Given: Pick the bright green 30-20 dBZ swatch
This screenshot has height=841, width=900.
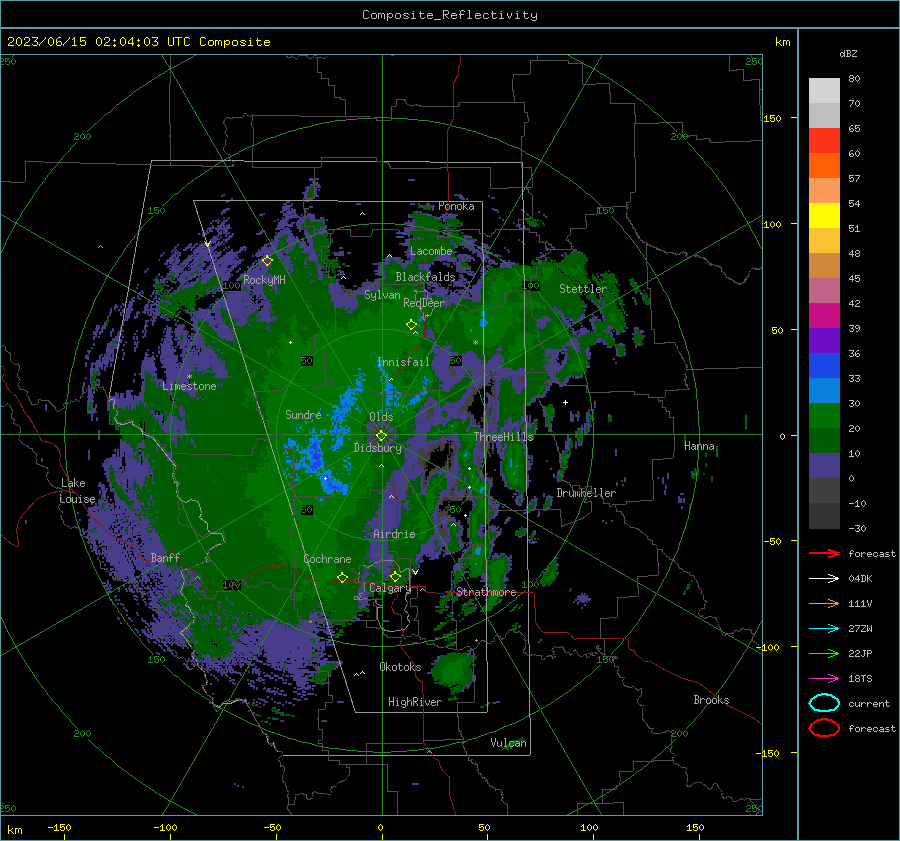Looking at the screenshot, I should (824, 416).
